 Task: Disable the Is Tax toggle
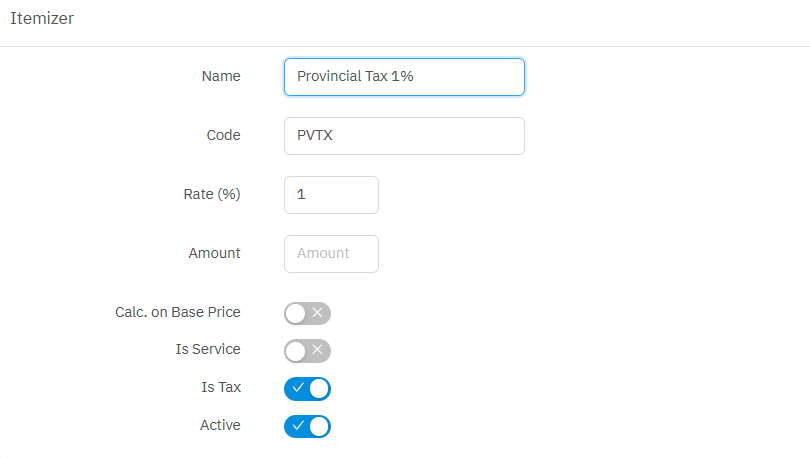(307, 388)
